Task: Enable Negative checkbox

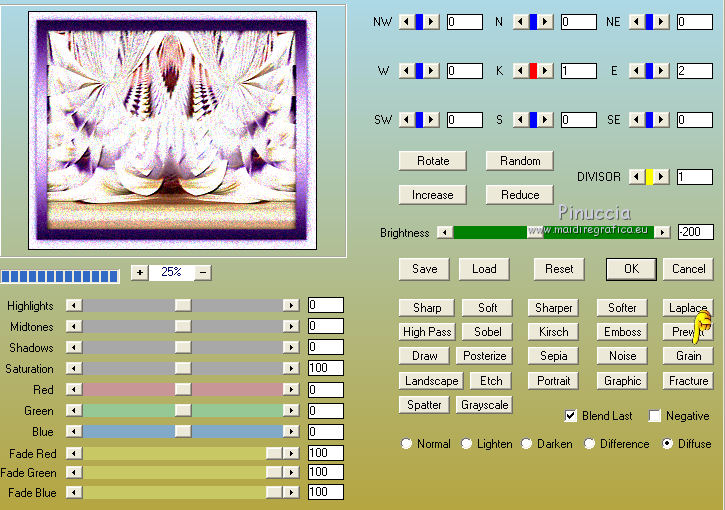Action: (x=655, y=416)
